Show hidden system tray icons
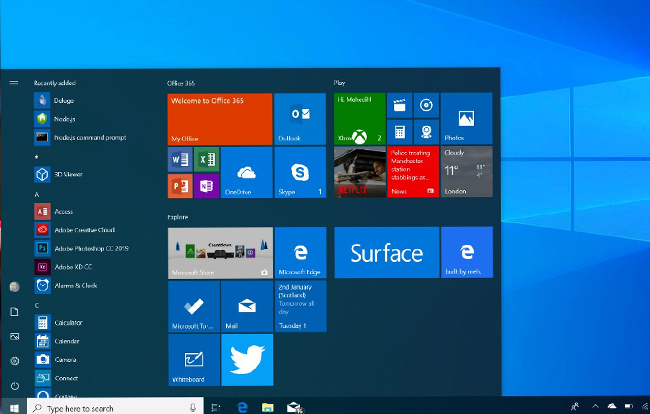 click(x=595, y=407)
